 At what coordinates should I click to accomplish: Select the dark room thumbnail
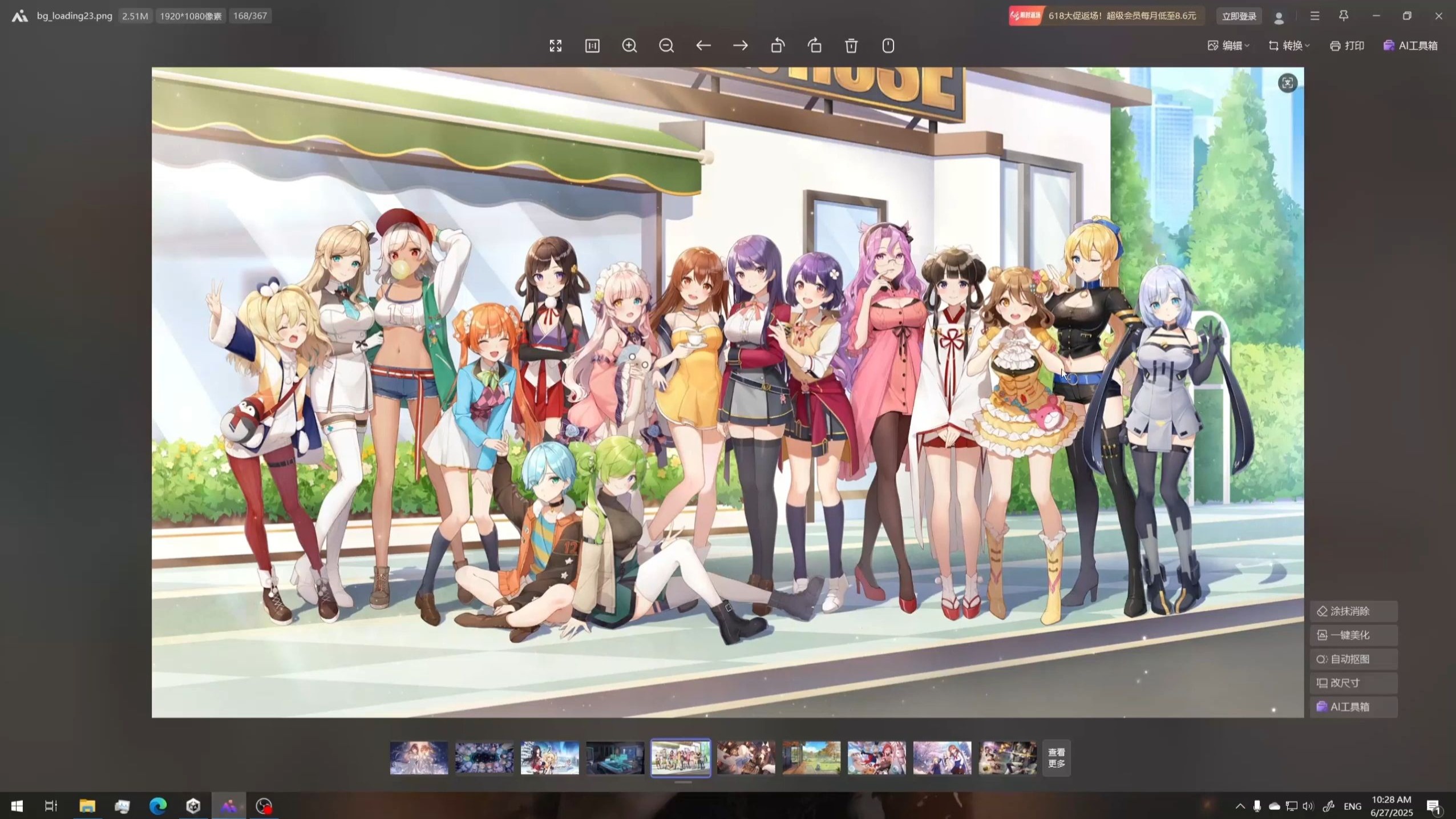[x=615, y=758]
